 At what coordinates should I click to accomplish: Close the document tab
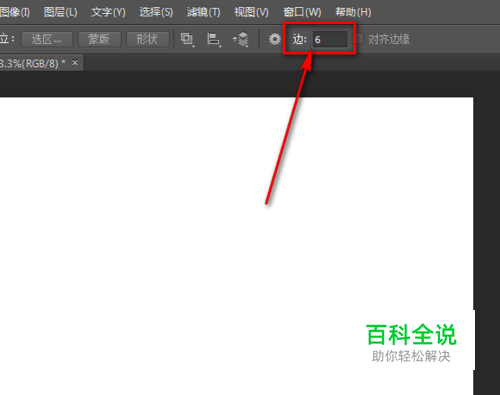pyautogui.click(x=75, y=62)
